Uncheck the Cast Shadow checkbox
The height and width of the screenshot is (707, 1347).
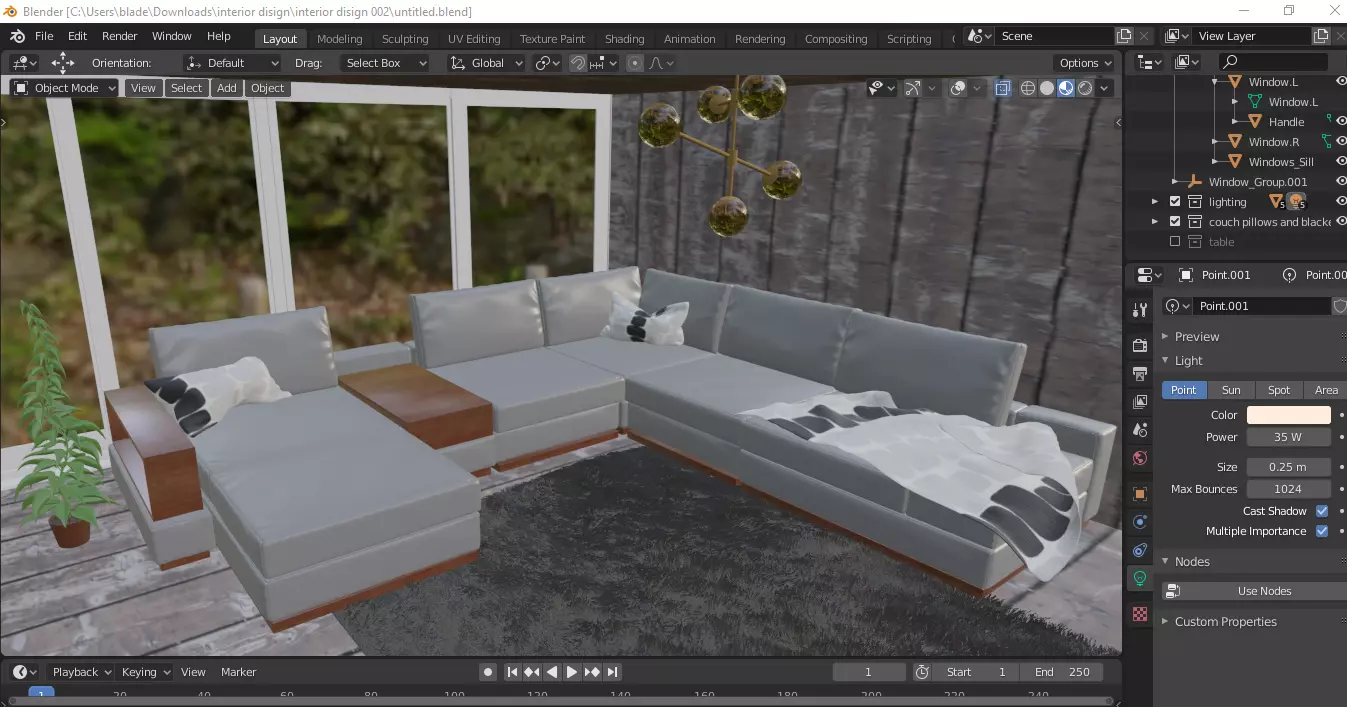[1322, 511]
